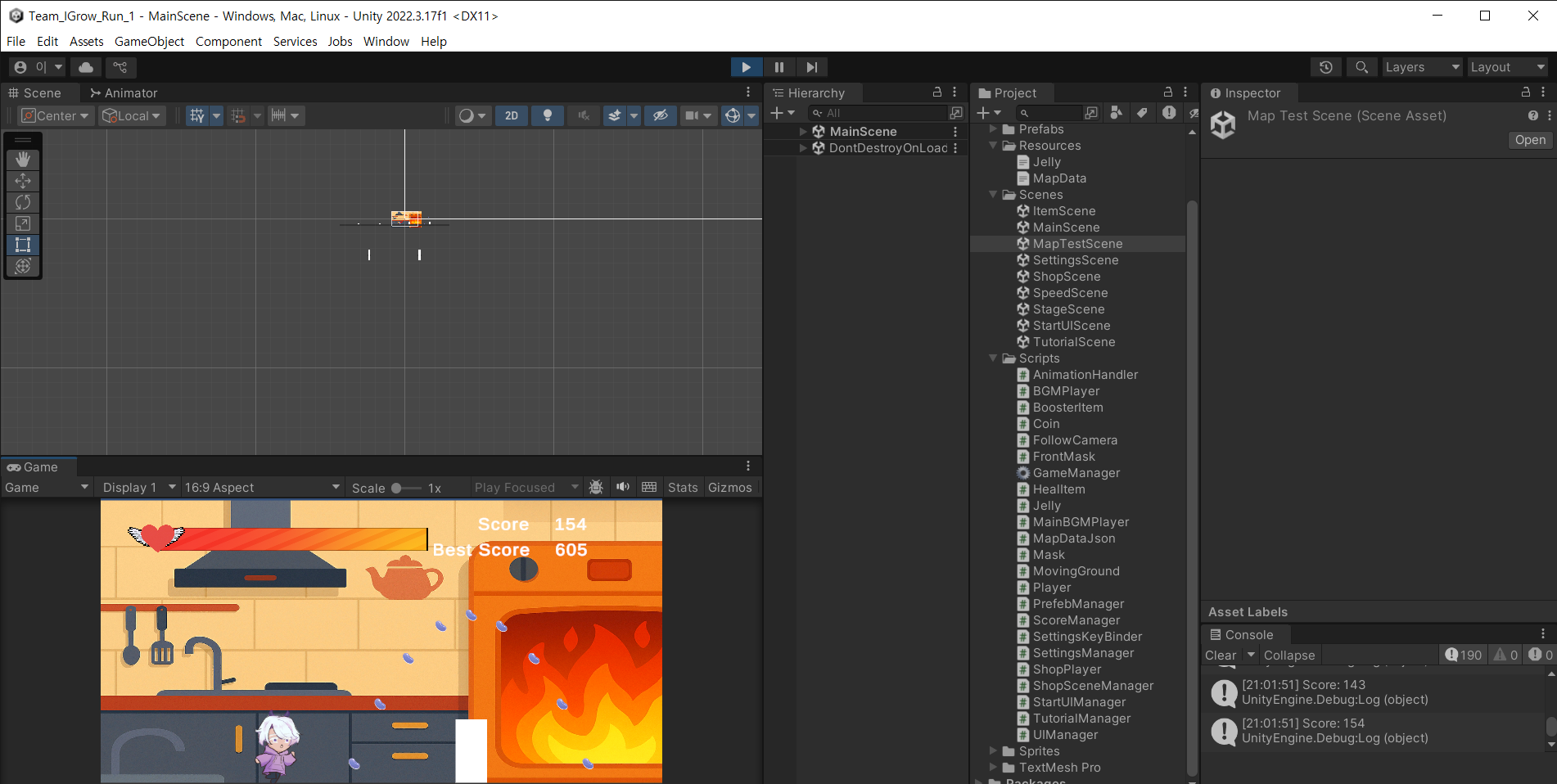Expand the Layers dropdown

[1421, 67]
